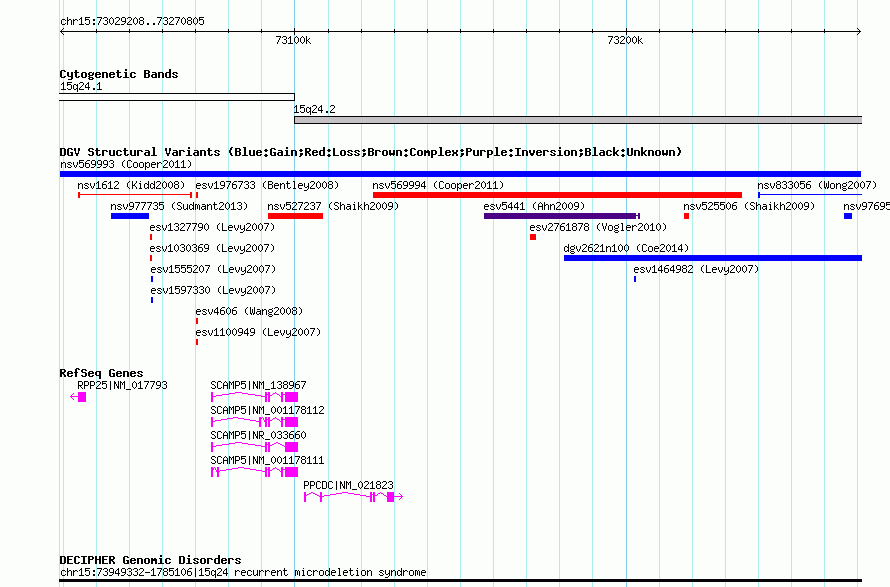Click esv2761878 (Vogler2010) variant label
This screenshot has width=890, height=587.
point(598,227)
